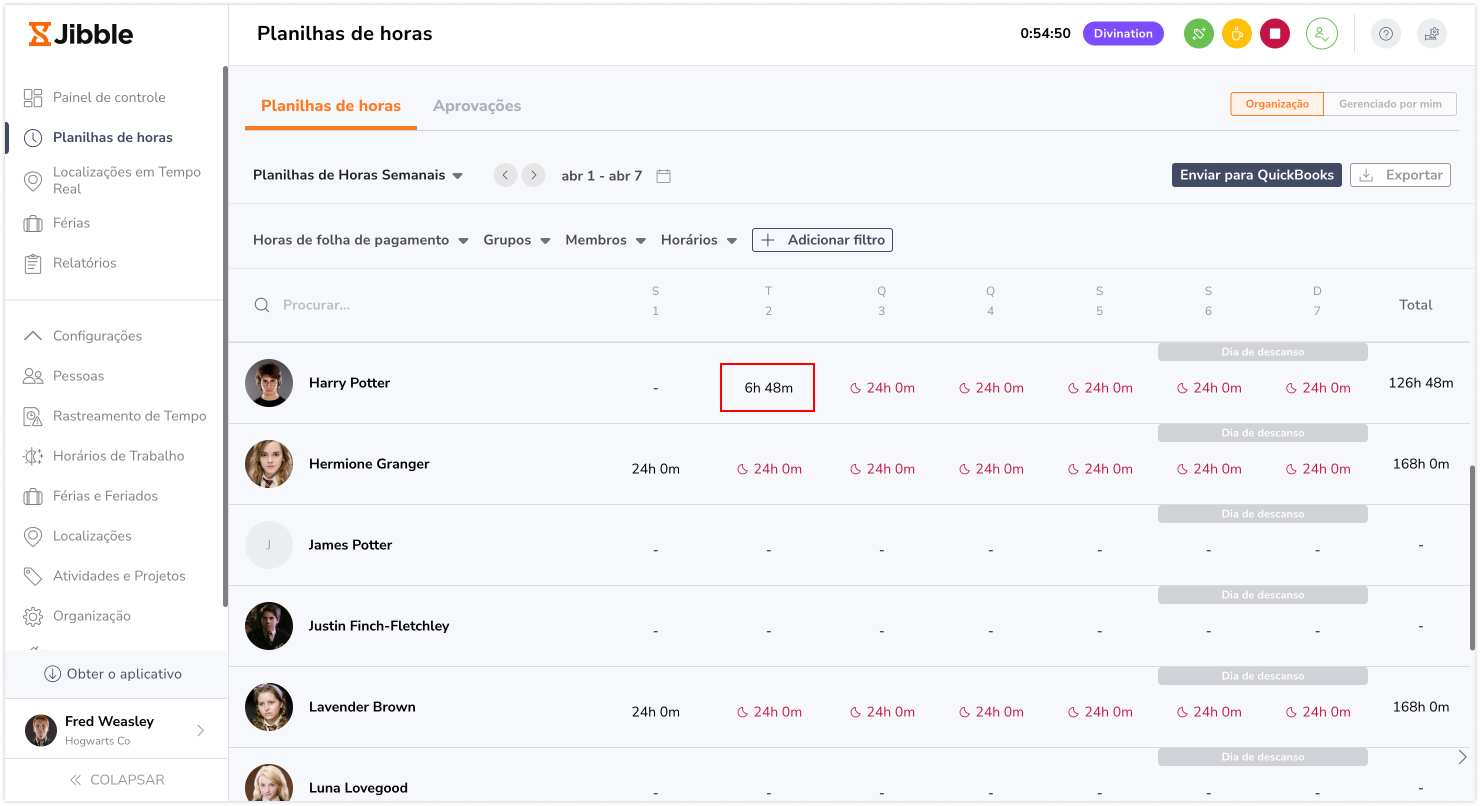This screenshot has height=806, width=1480.
Task: Click the yellow coffee break icon
Action: [1236, 34]
